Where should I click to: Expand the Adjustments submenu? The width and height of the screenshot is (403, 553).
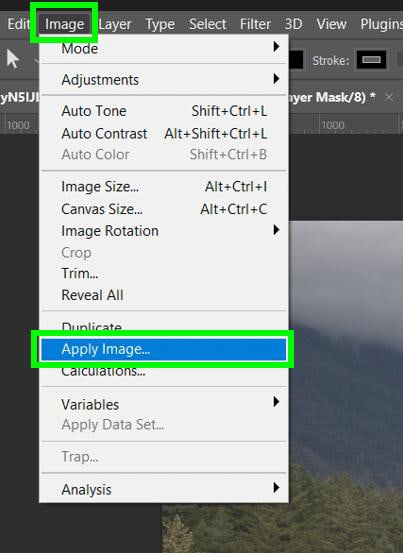point(164,80)
